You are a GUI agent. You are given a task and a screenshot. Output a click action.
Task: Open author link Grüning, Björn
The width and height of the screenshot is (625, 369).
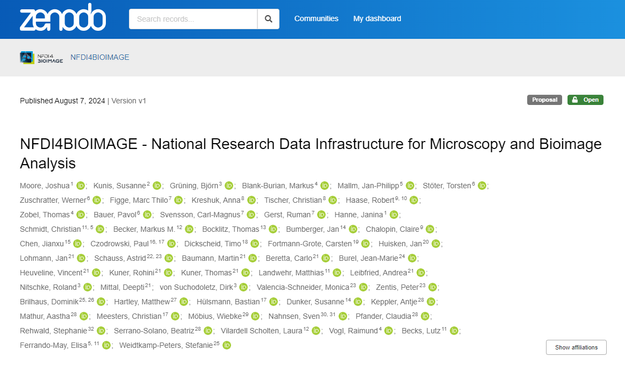[x=194, y=186]
